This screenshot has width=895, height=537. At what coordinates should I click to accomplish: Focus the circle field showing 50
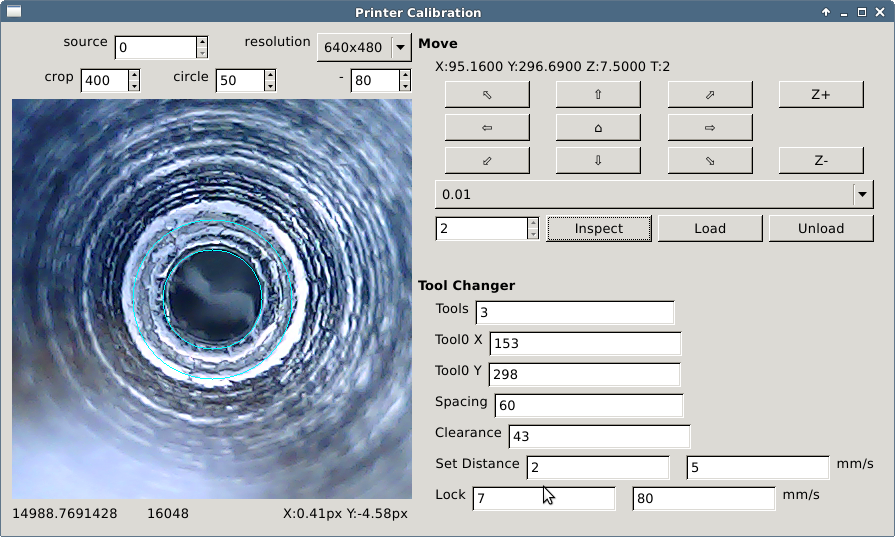pyautogui.click(x=240, y=80)
